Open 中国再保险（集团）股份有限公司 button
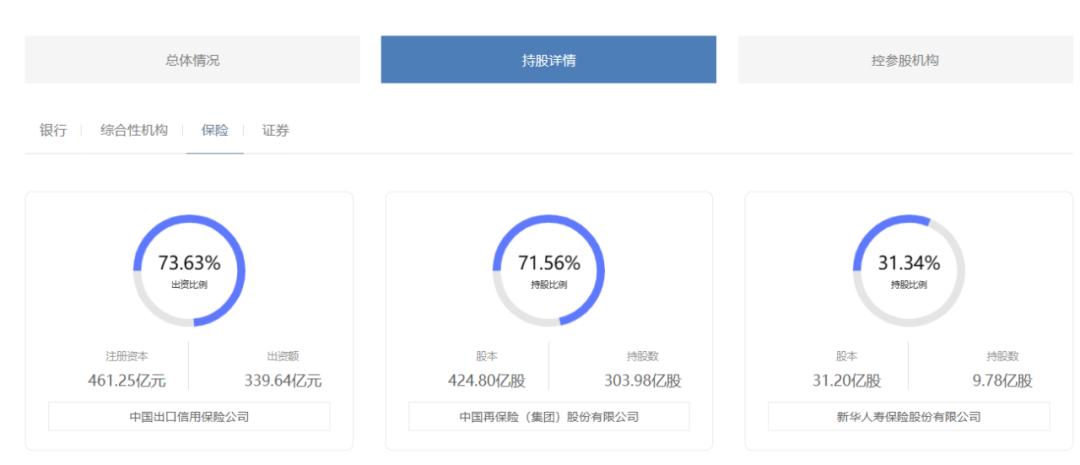 point(548,416)
